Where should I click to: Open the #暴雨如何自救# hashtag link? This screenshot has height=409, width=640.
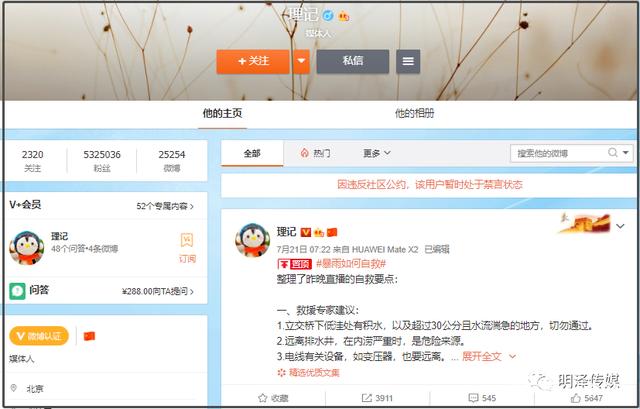(343, 262)
